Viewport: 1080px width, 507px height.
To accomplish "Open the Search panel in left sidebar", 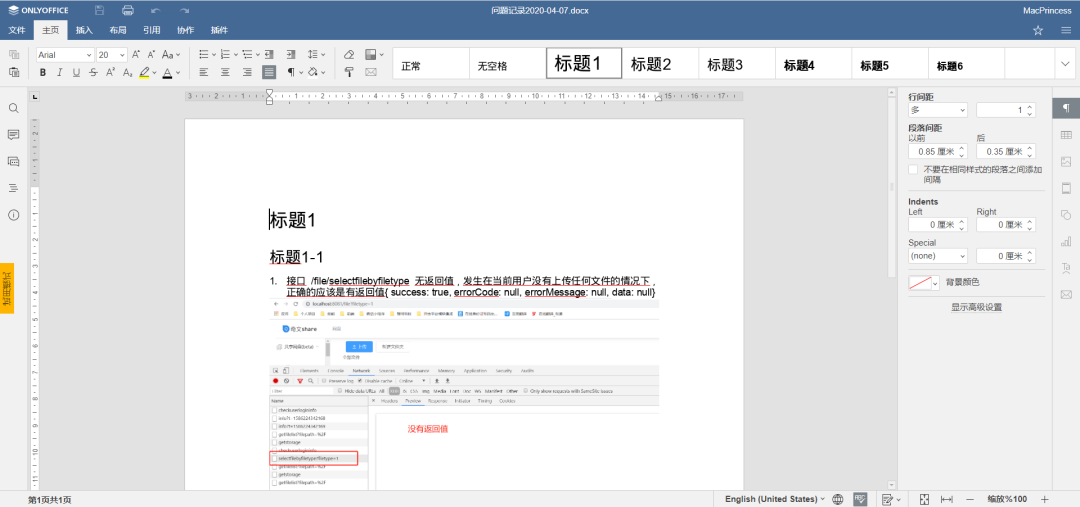I will click(14, 107).
